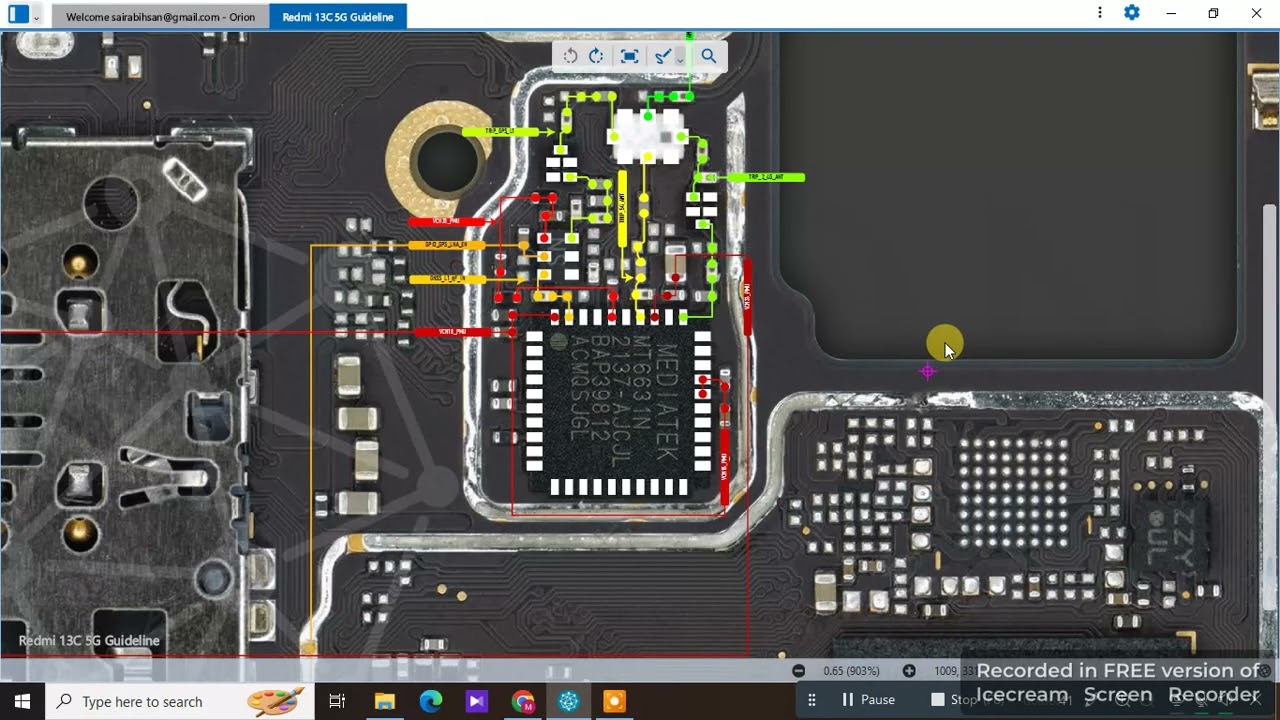This screenshot has height=720, width=1280.
Task: Toggle the sidebar panel icon at top left
Action: (x=18, y=14)
